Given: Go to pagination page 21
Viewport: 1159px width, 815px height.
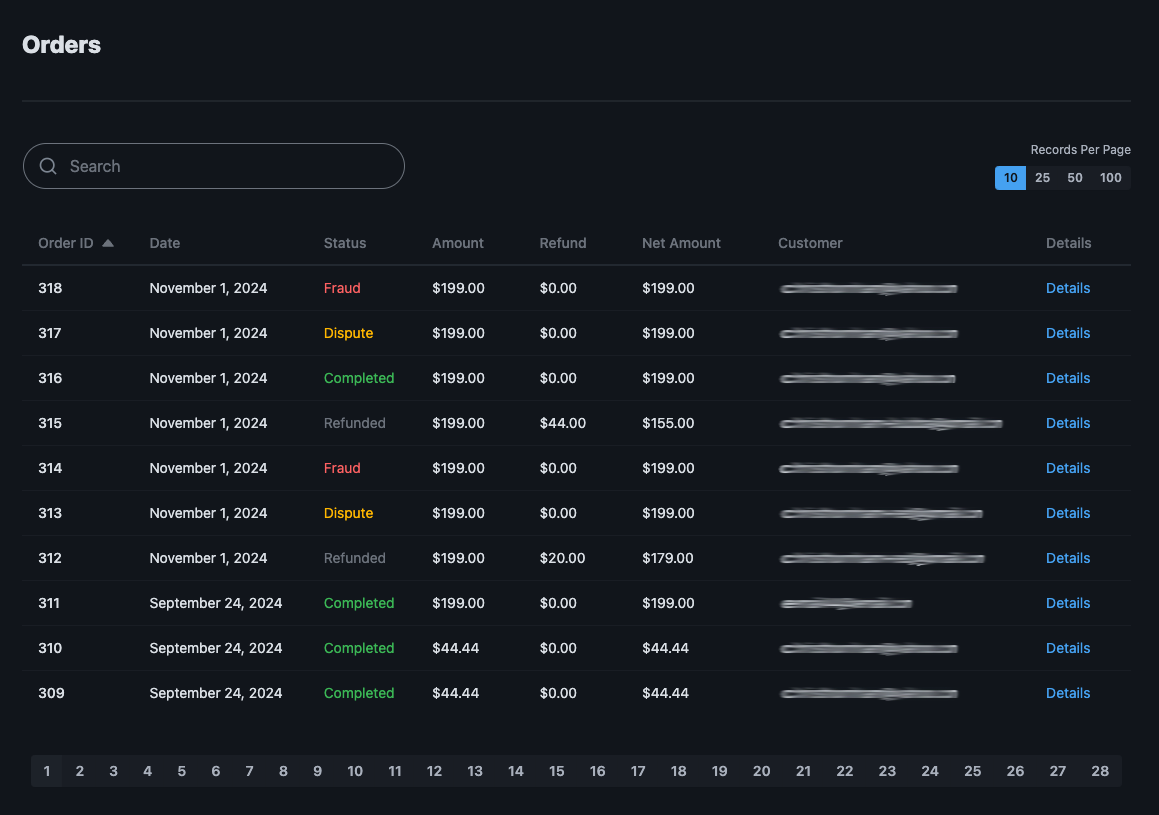Looking at the screenshot, I should (803, 771).
